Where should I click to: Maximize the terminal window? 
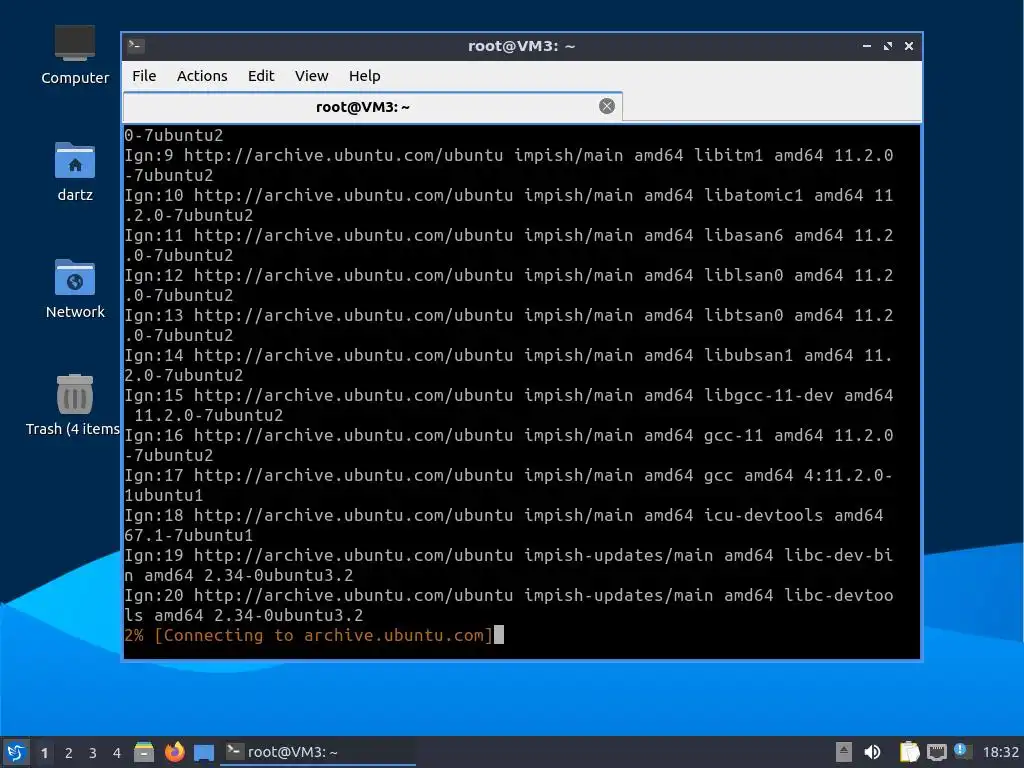pos(888,46)
